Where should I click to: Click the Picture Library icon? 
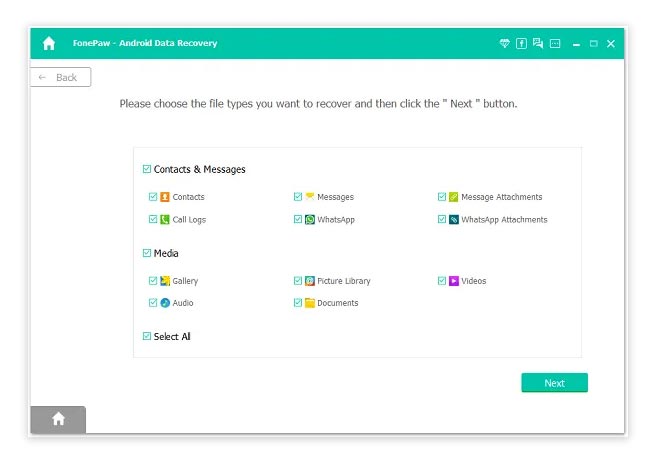pyautogui.click(x=310, y=281)
